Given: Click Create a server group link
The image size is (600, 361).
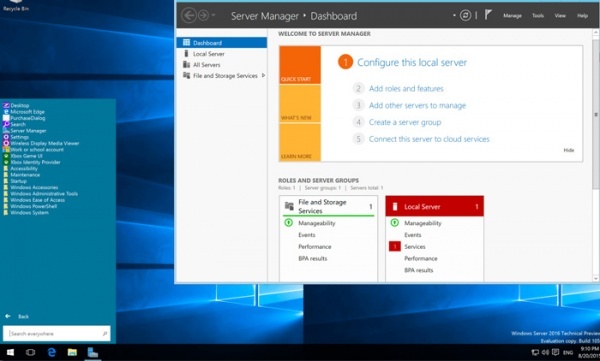Looking at the screenshot, I should click(405, 122).
